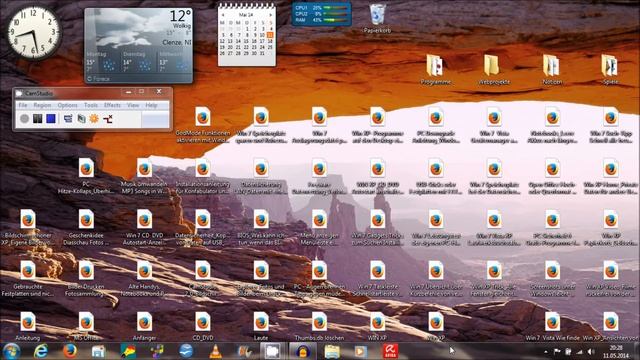Open Avira antivirus from taskbar
The width and height of the screenshot is (640, 360).
390,351
